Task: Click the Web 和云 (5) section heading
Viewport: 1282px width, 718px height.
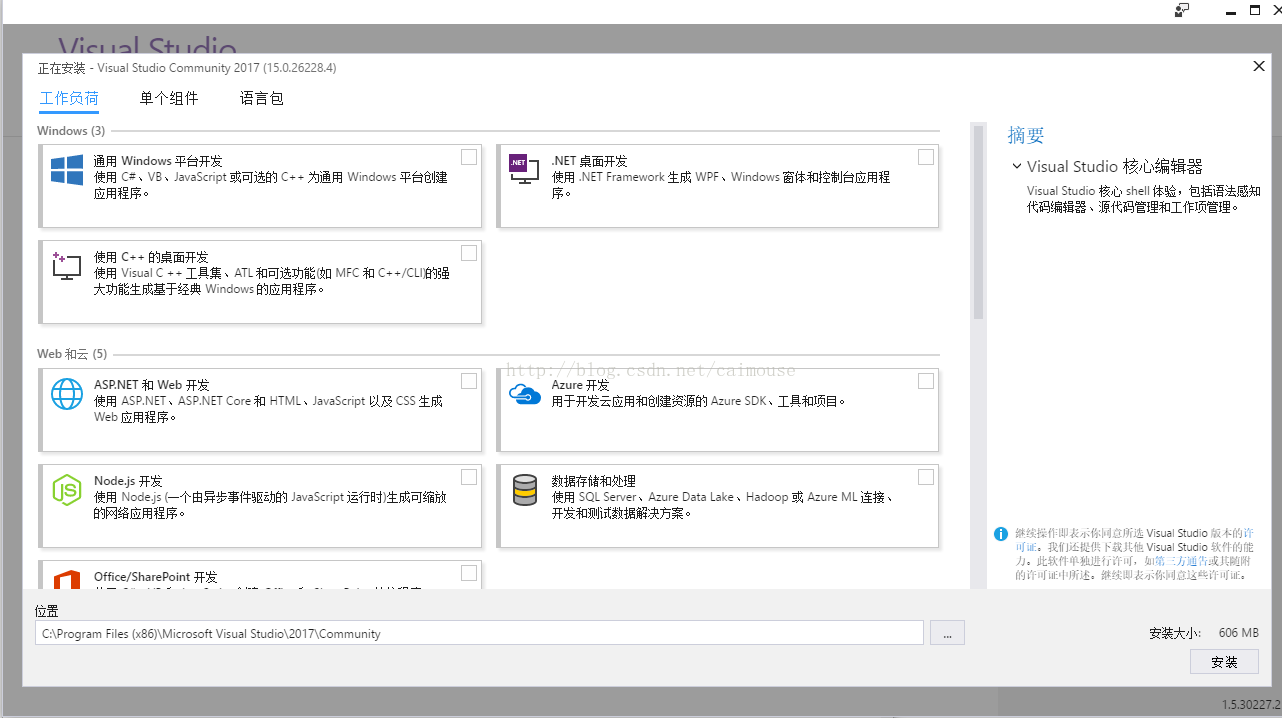Action: [x=72, y=354]
